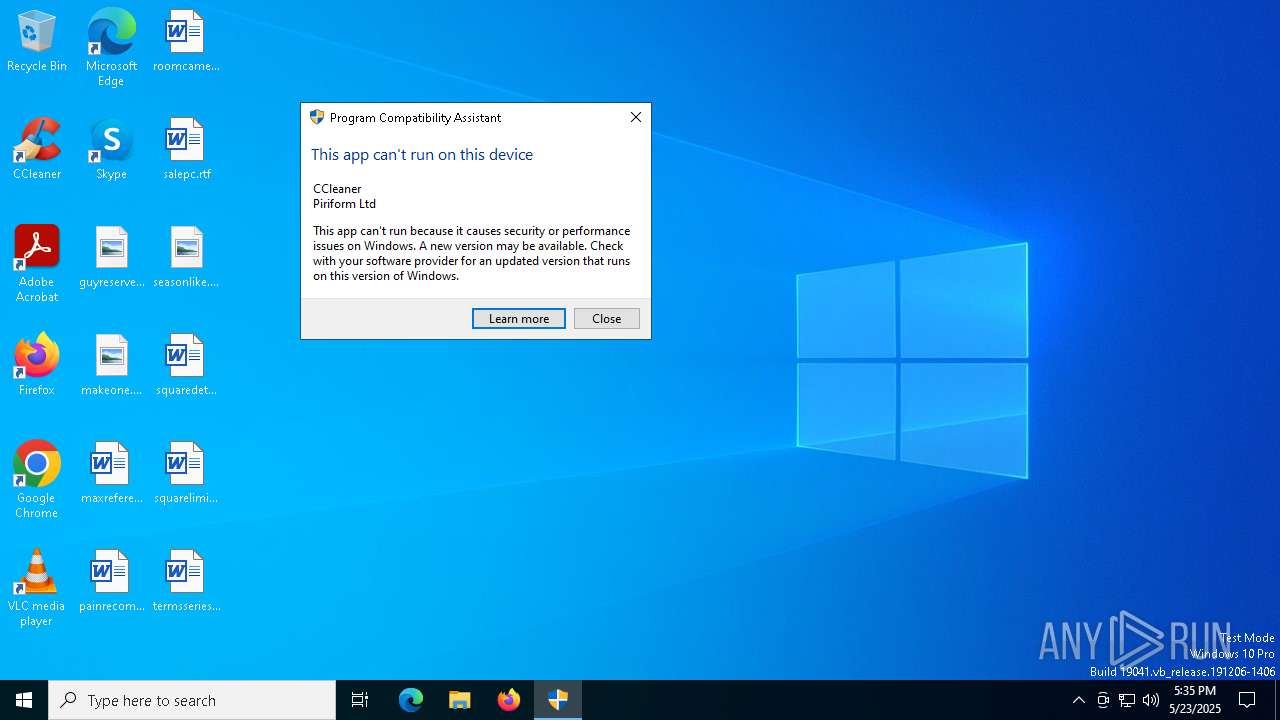Show hidden system tray icons
Screen dimensions: 1280x720
coord(1079,700)
